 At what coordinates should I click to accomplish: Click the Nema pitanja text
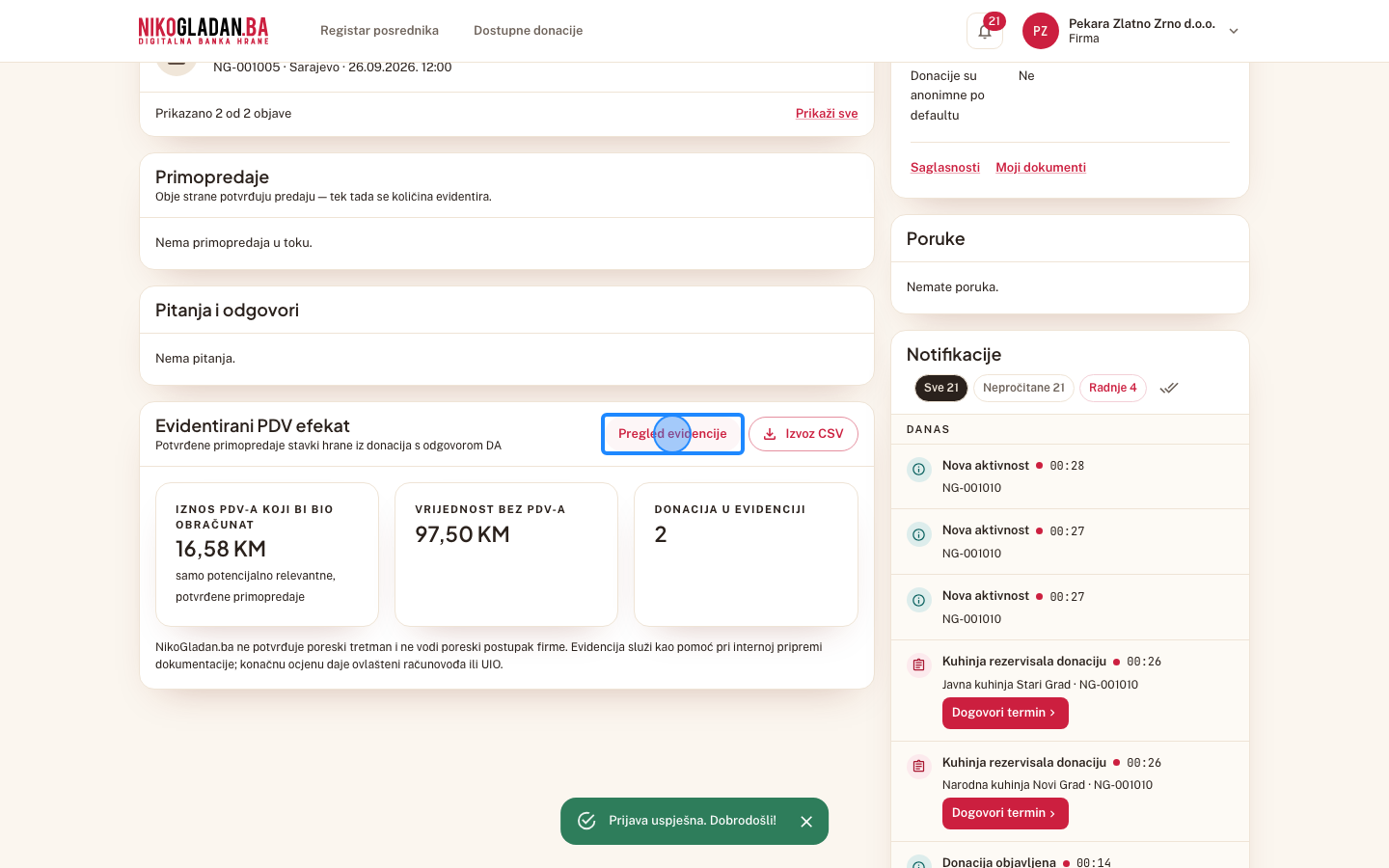pos(195,359)
